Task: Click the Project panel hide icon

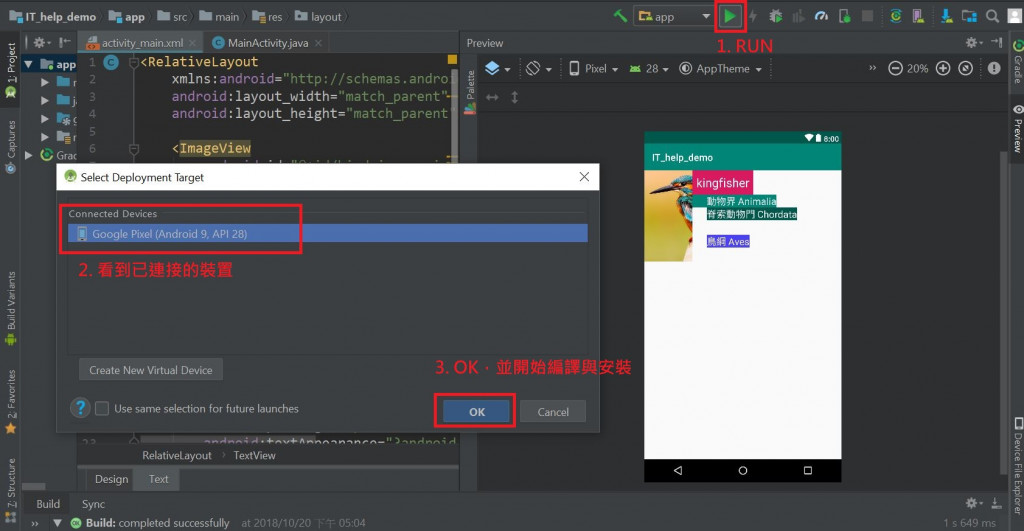Action: [x=65, y=43]
